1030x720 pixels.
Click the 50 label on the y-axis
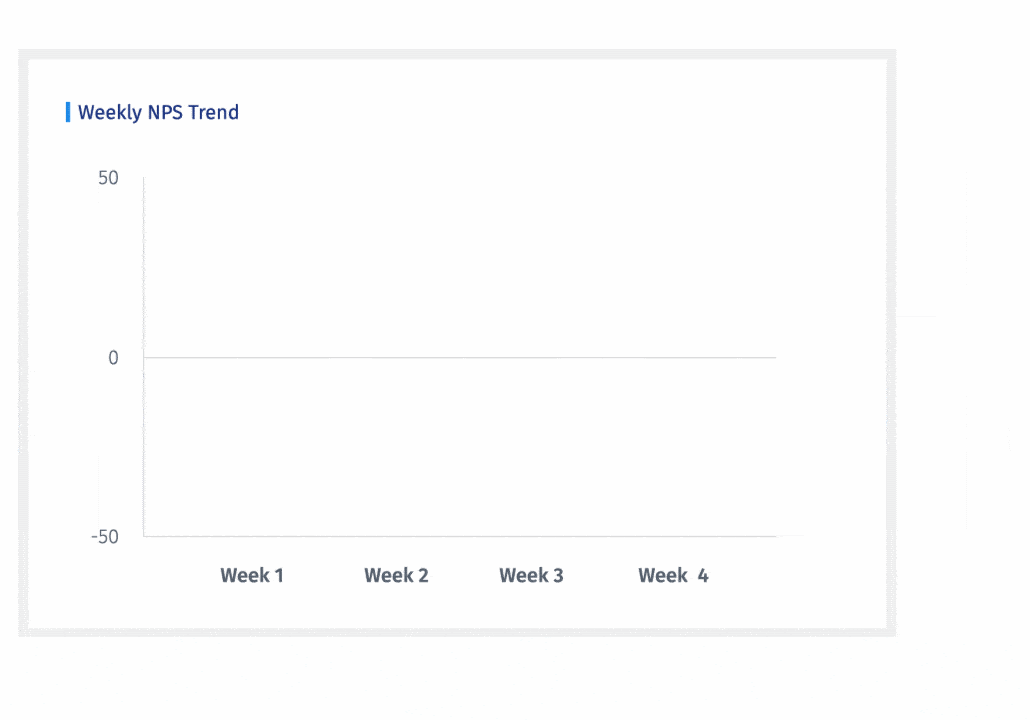(x=108, y=178)
